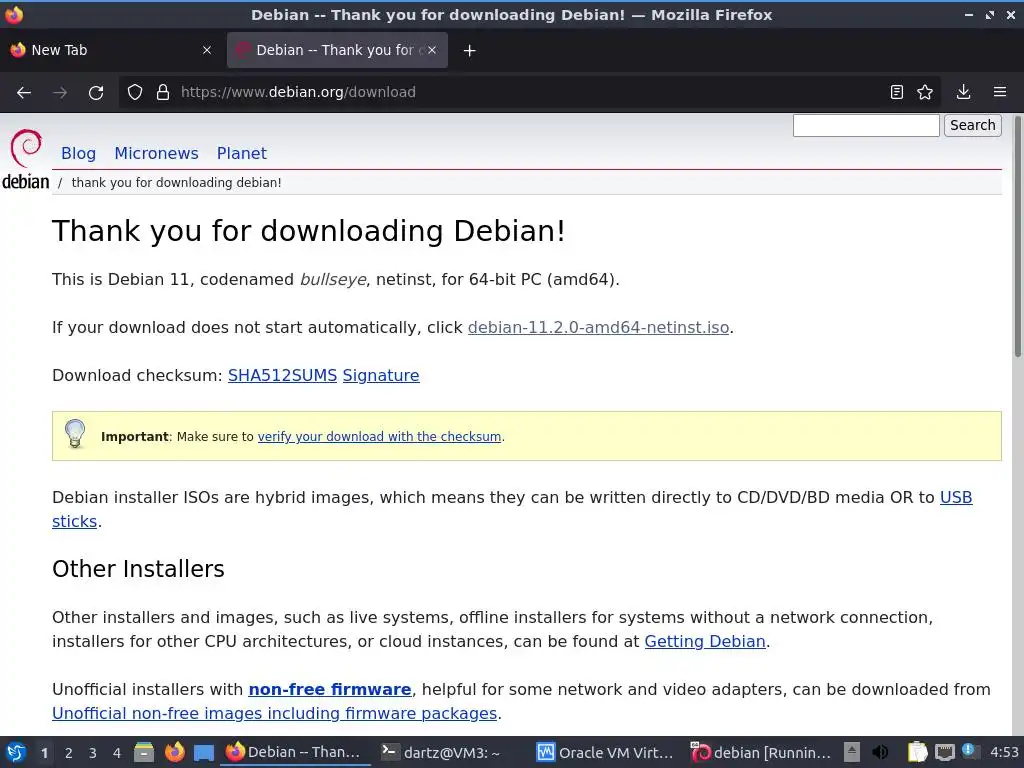The height and width of the screenshot is (768, 1024).
Task: Switch to the debian [Running] VM taskbar window
Action: pos(761,752)
